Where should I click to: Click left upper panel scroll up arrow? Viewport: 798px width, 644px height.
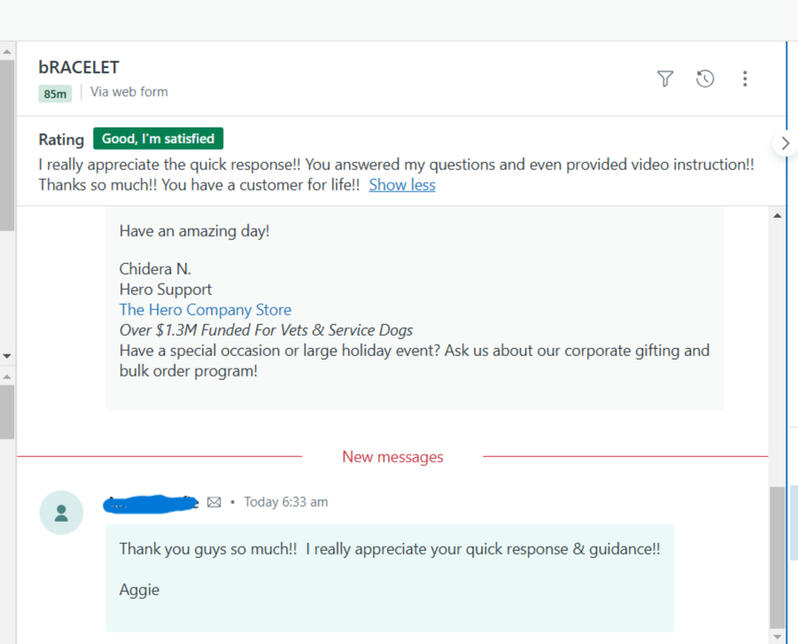click(7, 52)
